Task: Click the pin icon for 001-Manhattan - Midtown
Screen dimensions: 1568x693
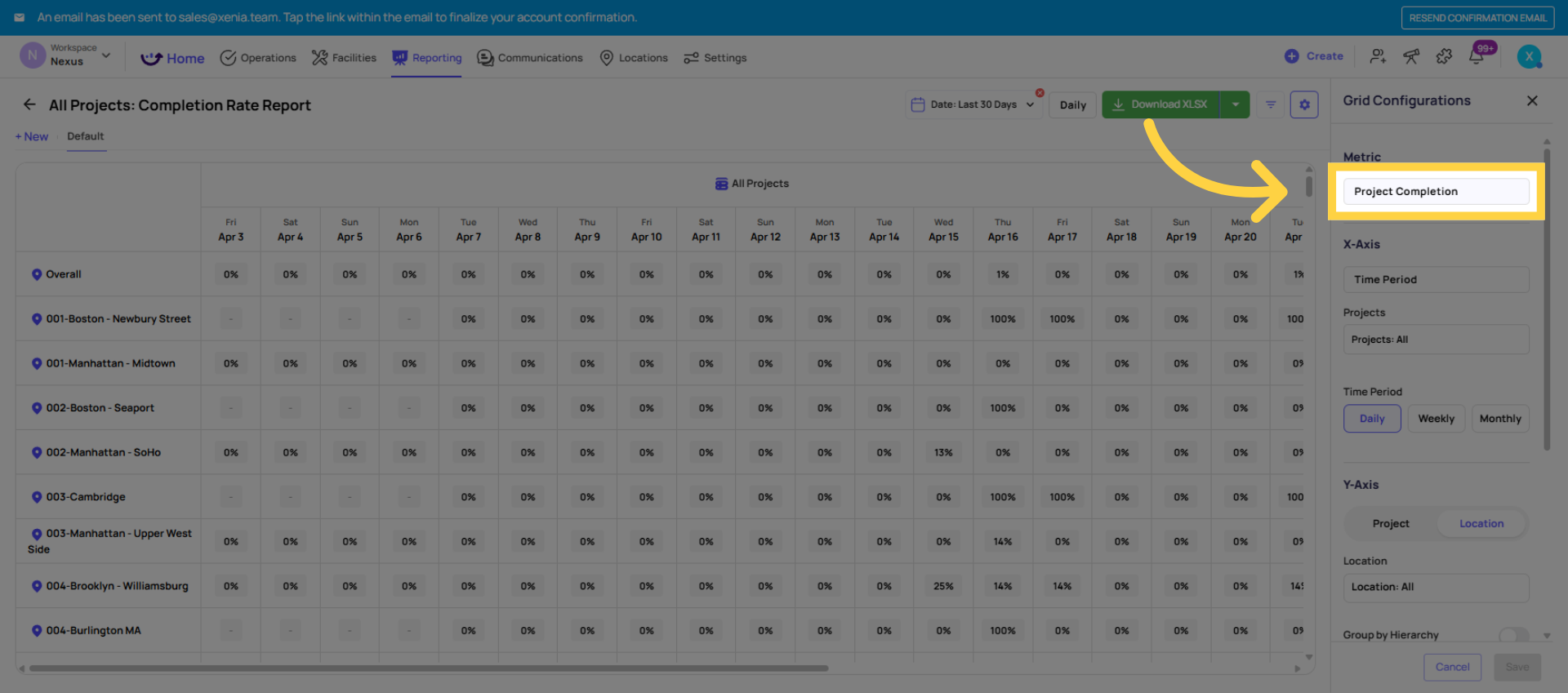Action: click(x=37, y=363)
